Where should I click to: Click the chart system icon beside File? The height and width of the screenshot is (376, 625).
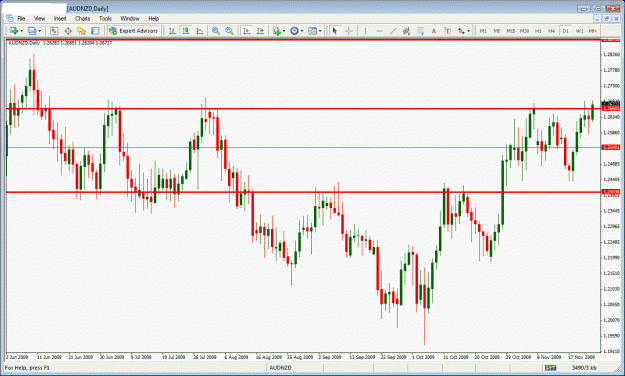point(9,18)
